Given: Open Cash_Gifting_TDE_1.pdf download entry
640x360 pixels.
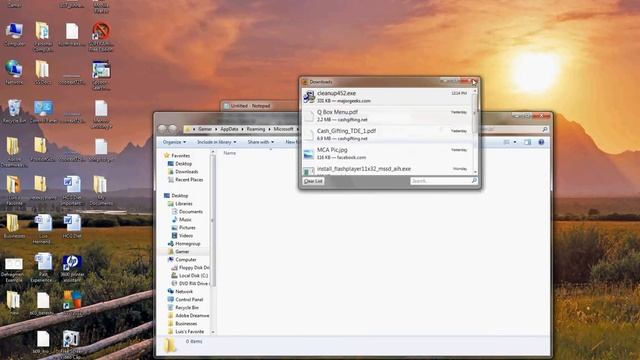Looking at the screenshot, I should [387, 134].
